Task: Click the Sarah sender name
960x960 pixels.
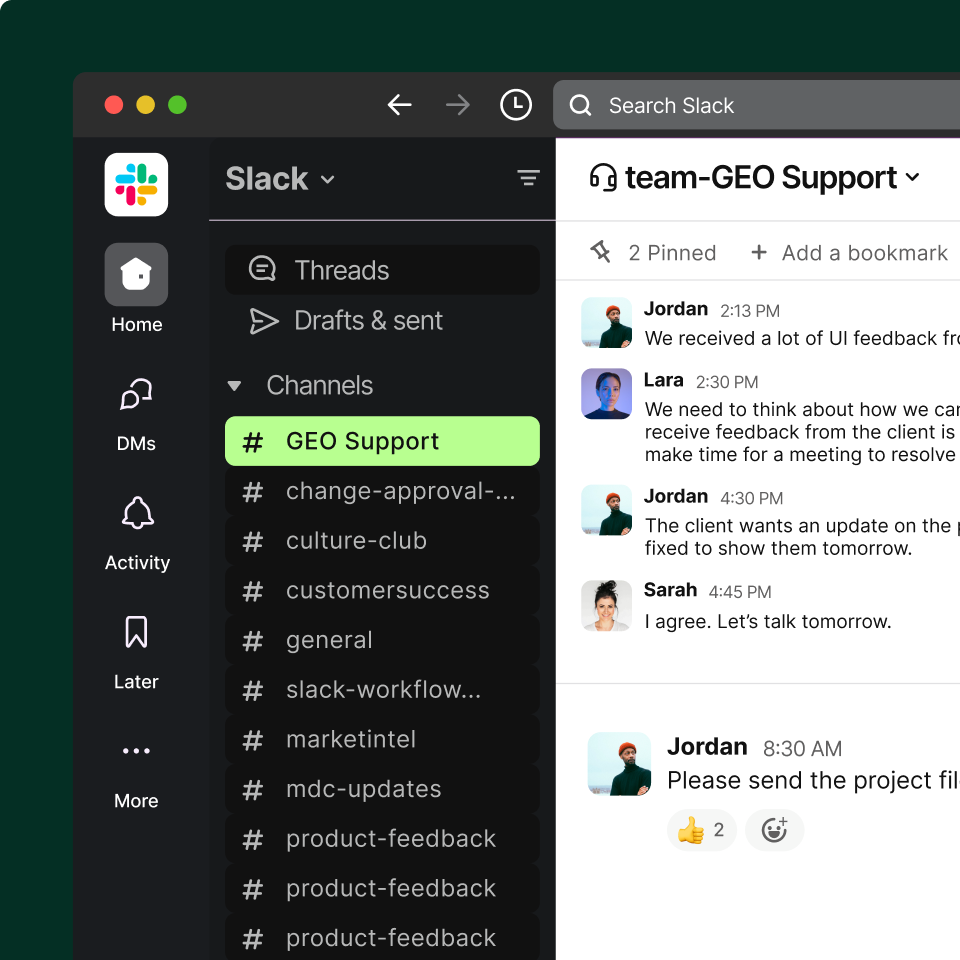Action: (x=670, y=590)
